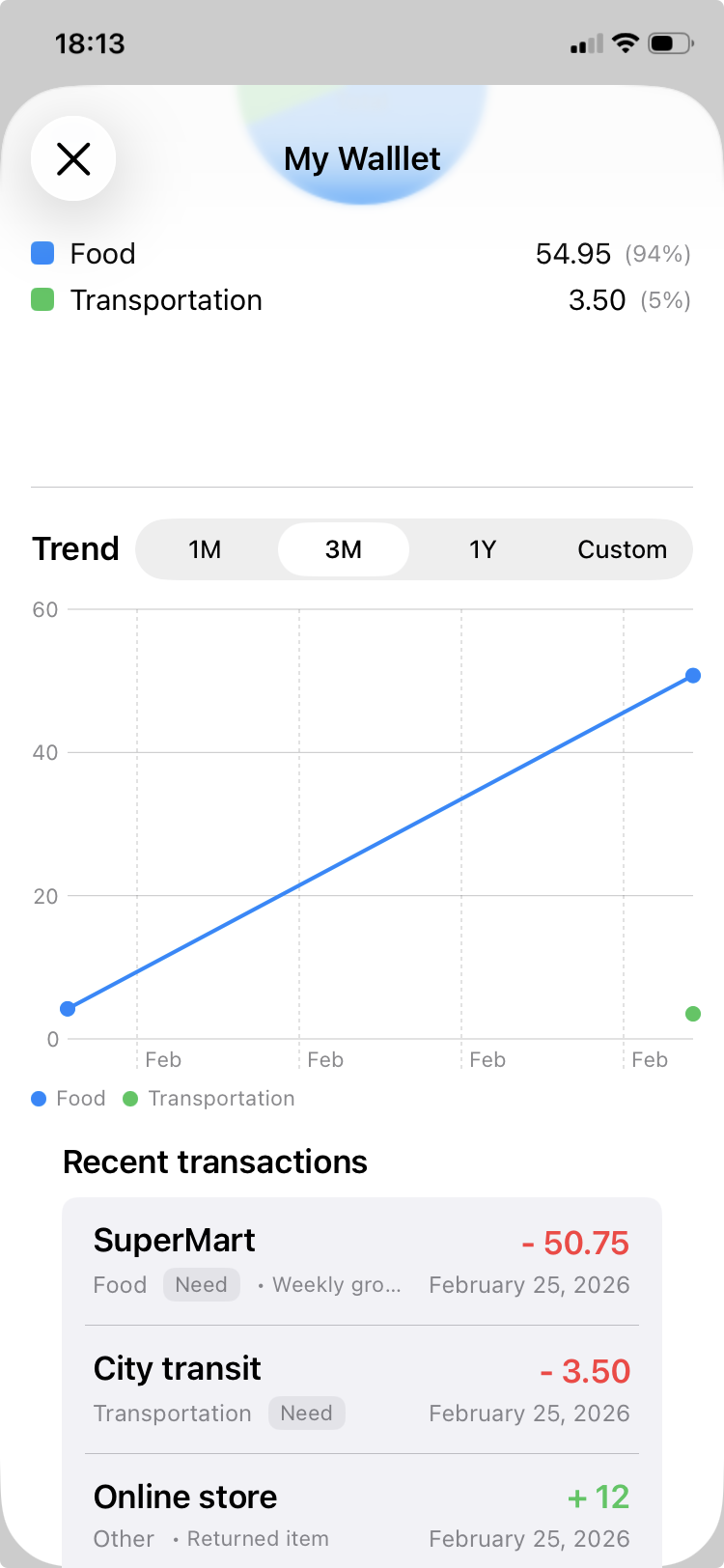The width and height of the screenshot is (724, 1568).
Task: Enable the 1Y trend period
Action: tap(482, 549)
